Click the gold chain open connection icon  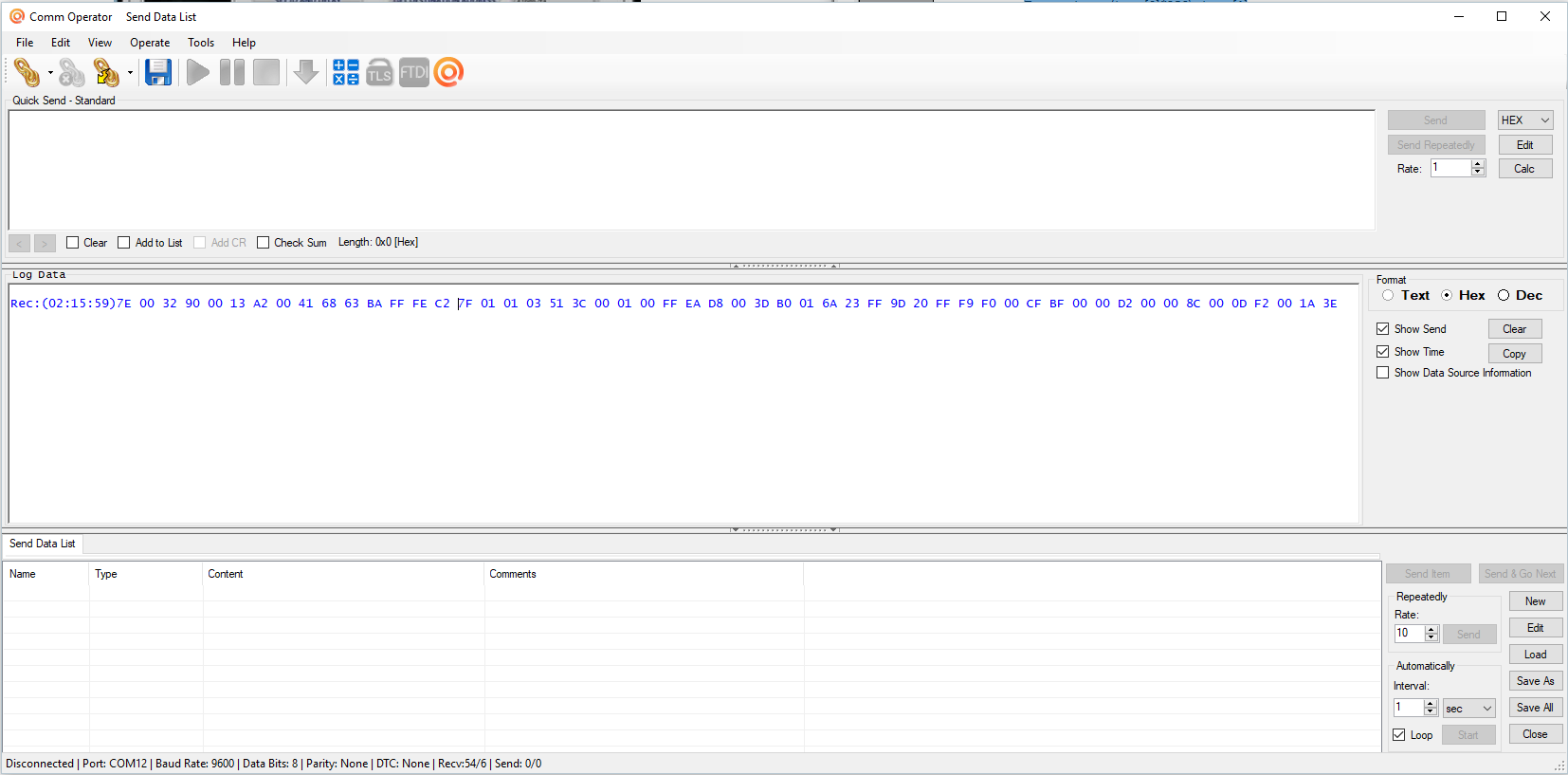pyautogui.click(x=27, y=72)
